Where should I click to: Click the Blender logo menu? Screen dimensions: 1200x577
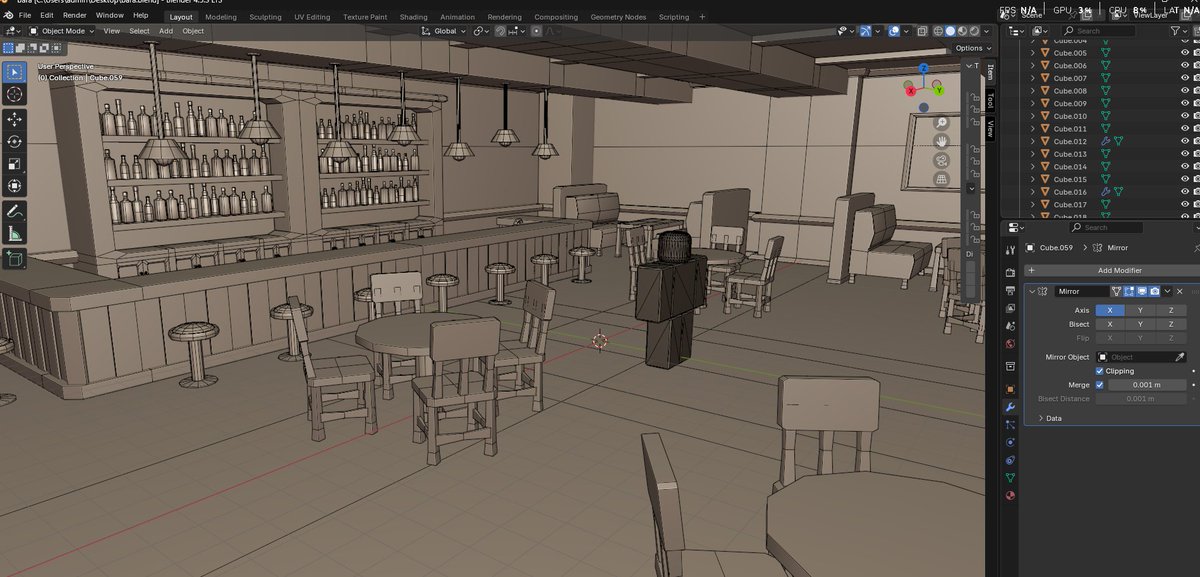click(x=8, y=16)
